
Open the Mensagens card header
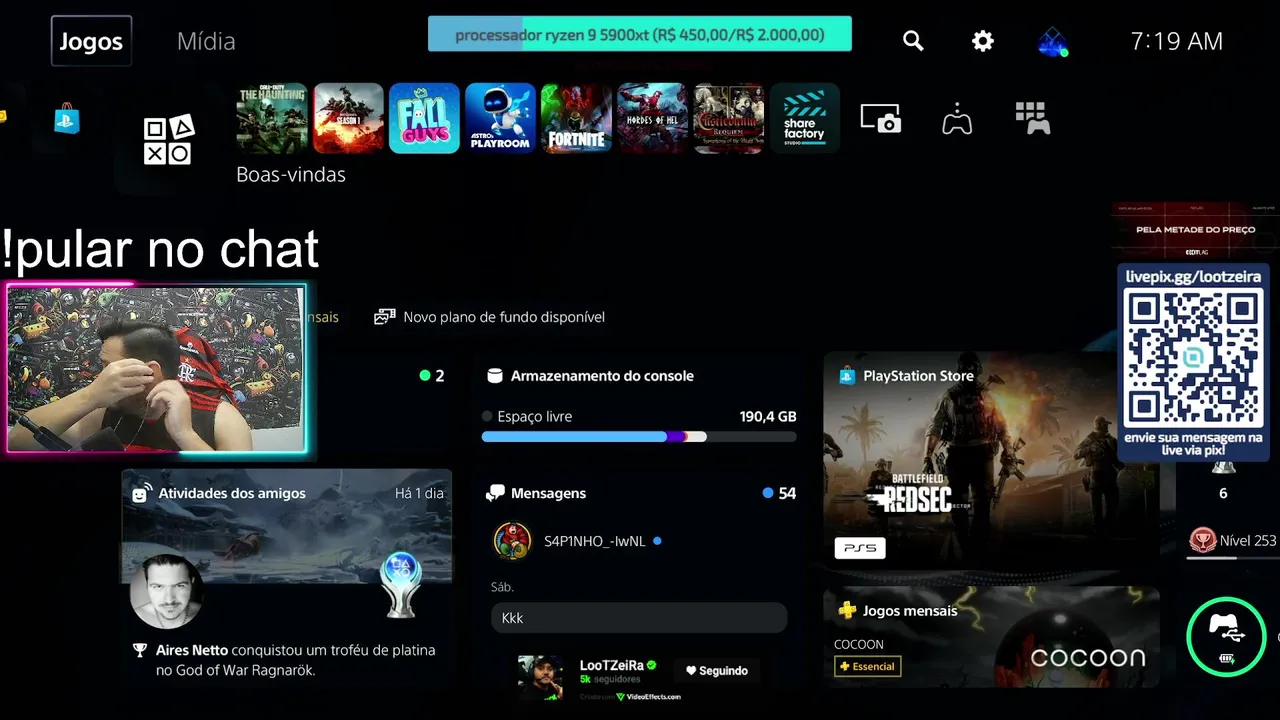(639, 493)
